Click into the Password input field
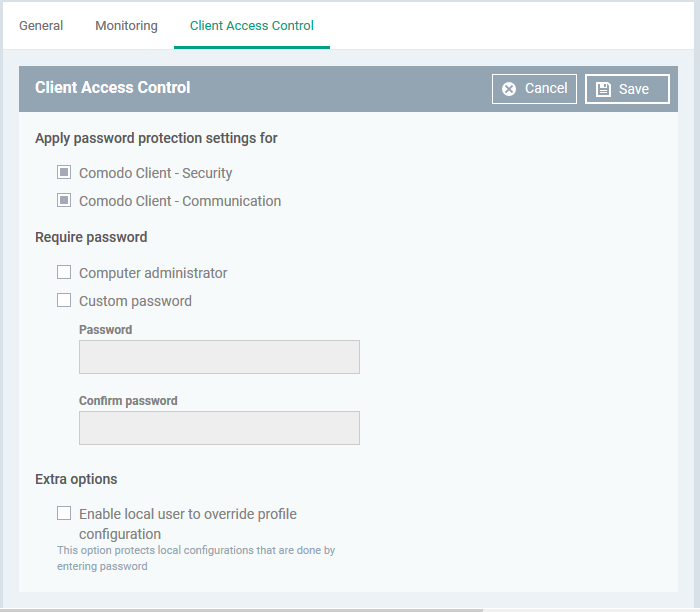The width and height of the screenshot is (700, 612). pos(219,357)
